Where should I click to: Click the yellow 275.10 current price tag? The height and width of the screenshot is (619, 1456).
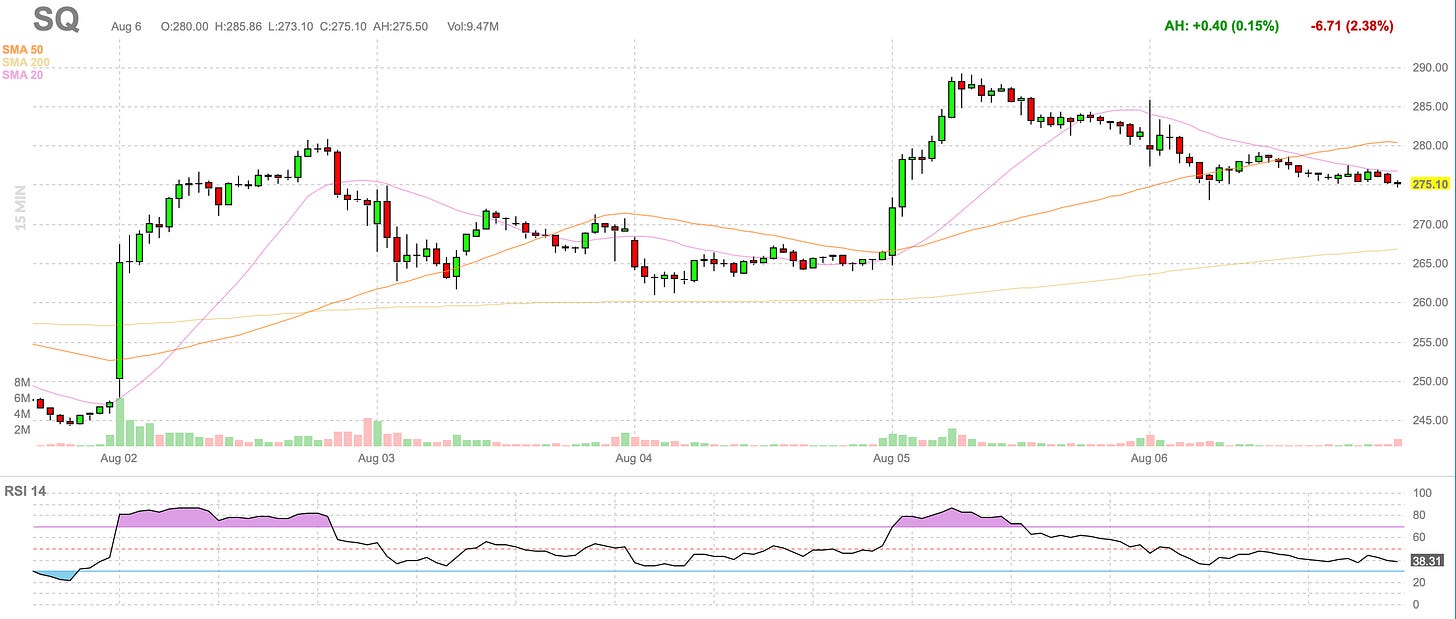click(1430, 184)
